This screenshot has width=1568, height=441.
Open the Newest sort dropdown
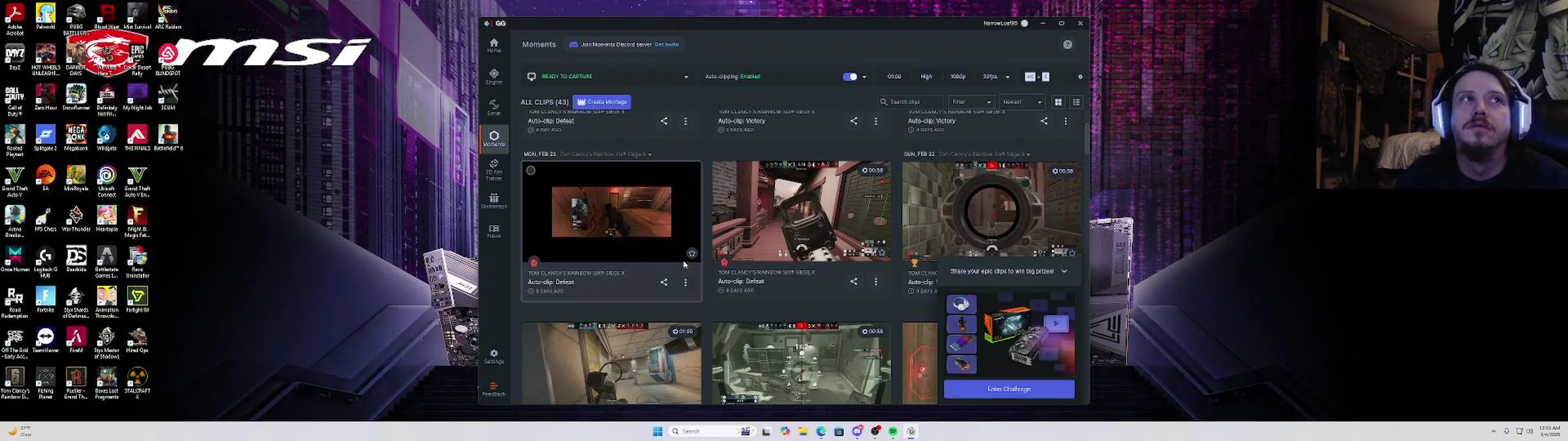pyautogui.click(x=1022, y=102)
